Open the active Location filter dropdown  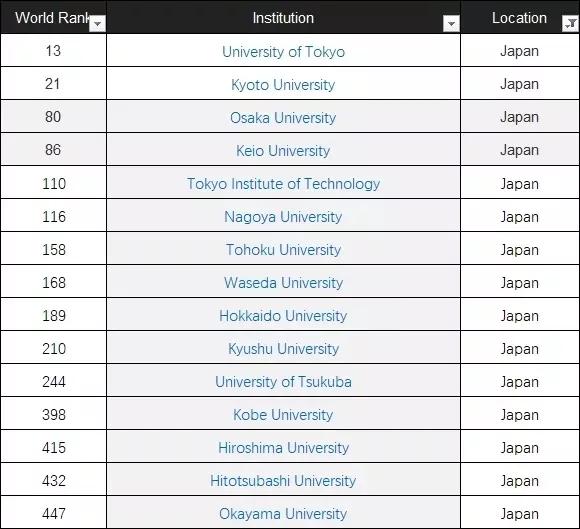(x=570, y=24)
